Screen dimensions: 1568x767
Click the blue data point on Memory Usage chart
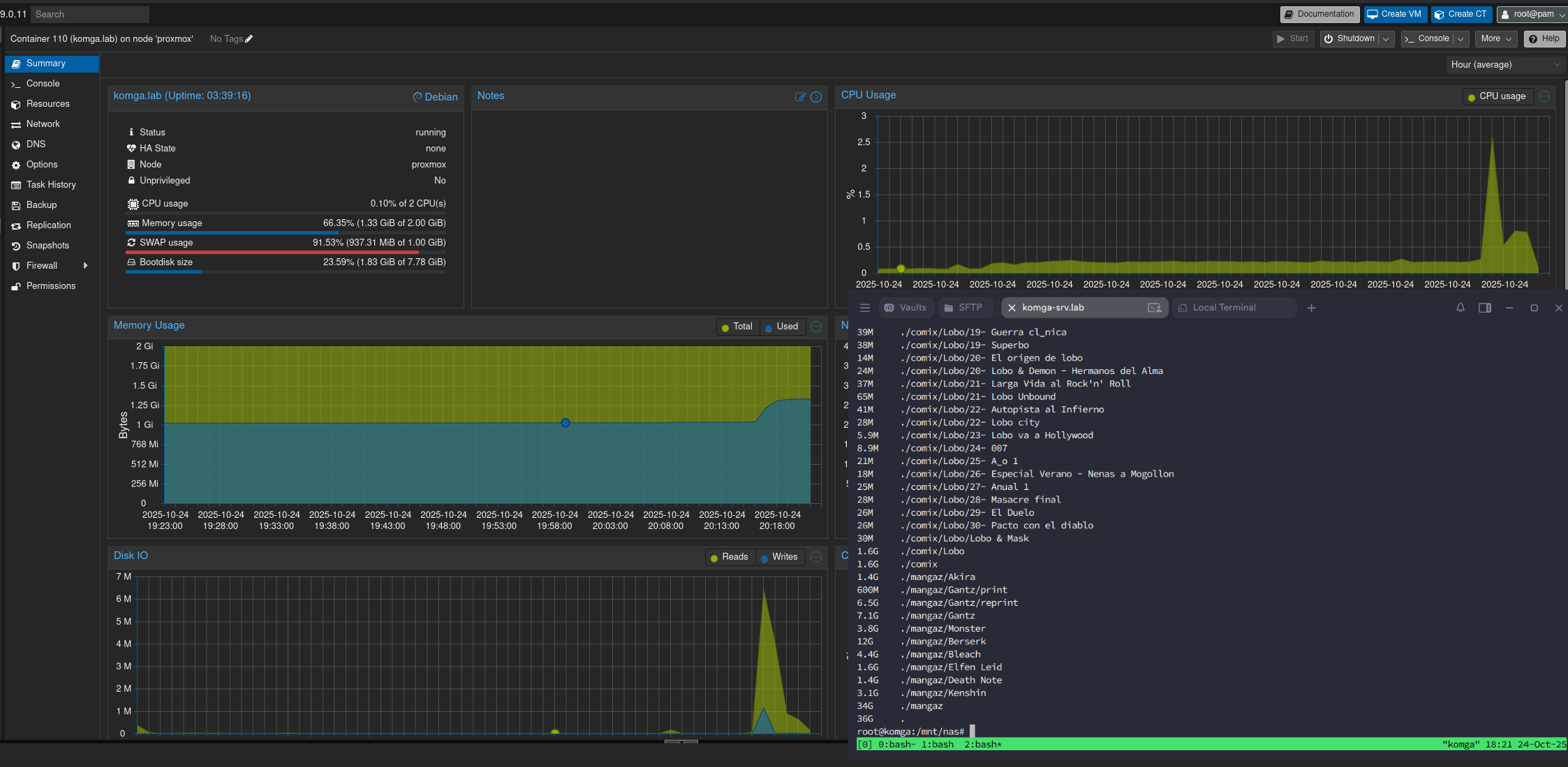565,423
